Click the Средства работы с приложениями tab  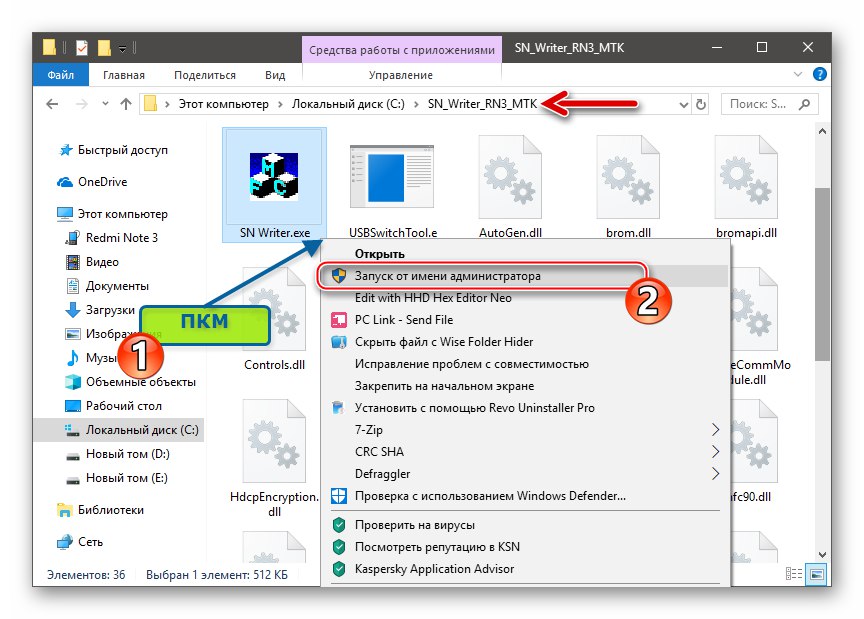(x=402, y=50)
